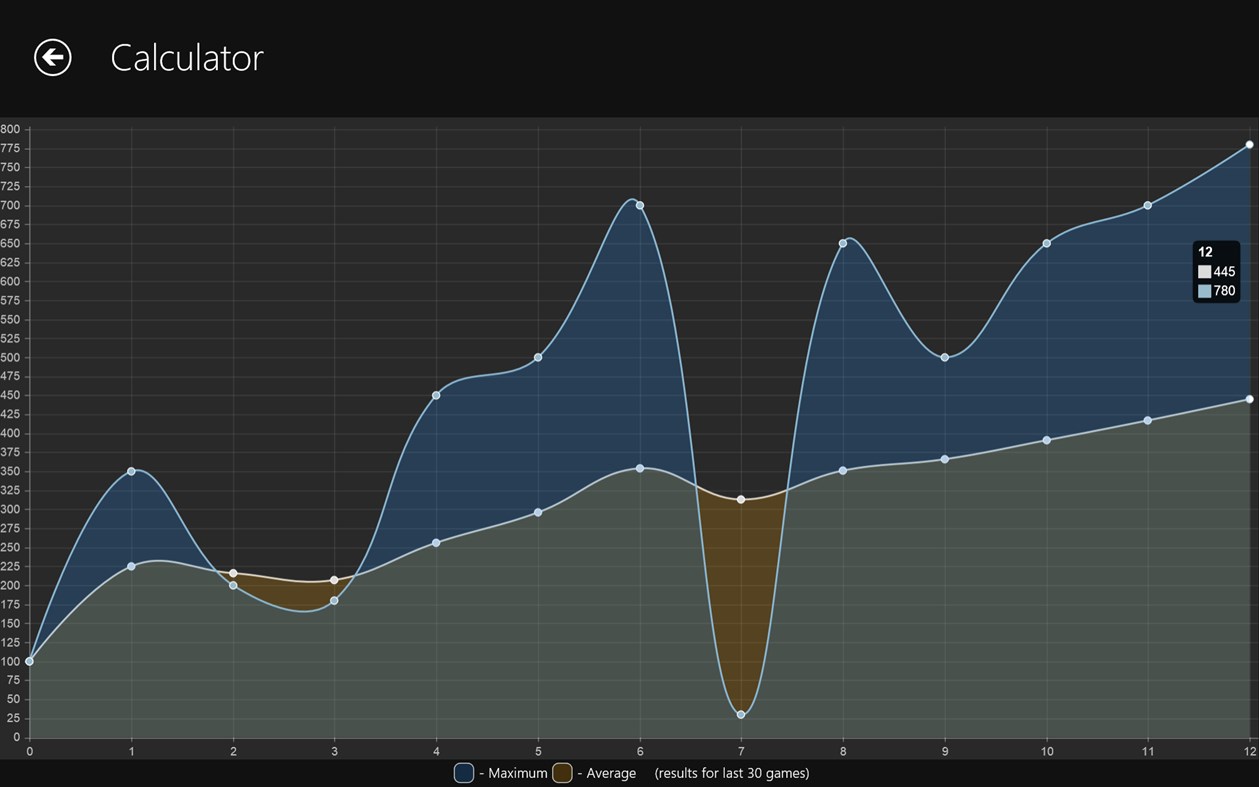Click the brown Average legend swatch
The image size is (1259, 787).
click(562, 773)
